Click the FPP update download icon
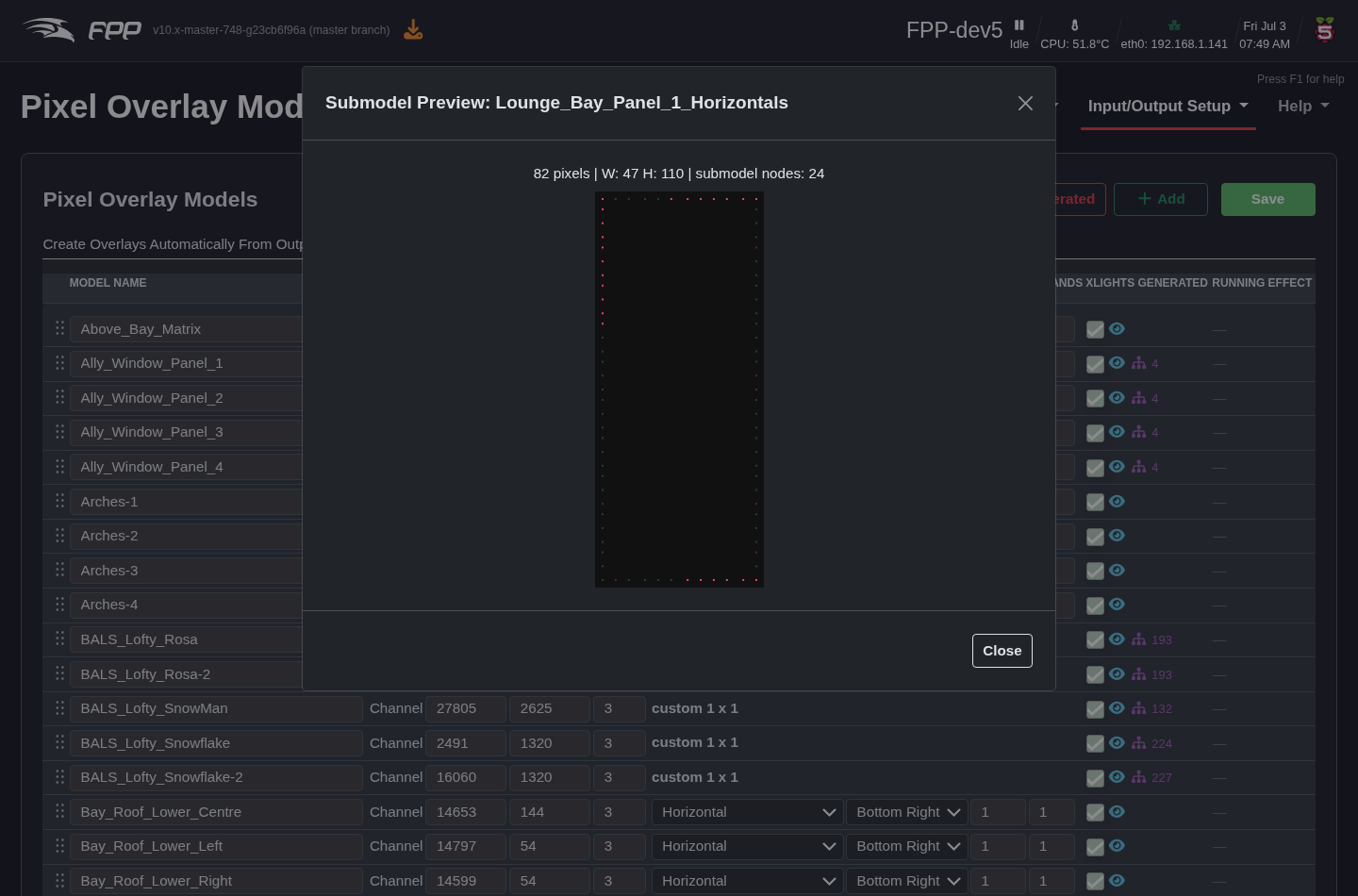 click(413, 30)
